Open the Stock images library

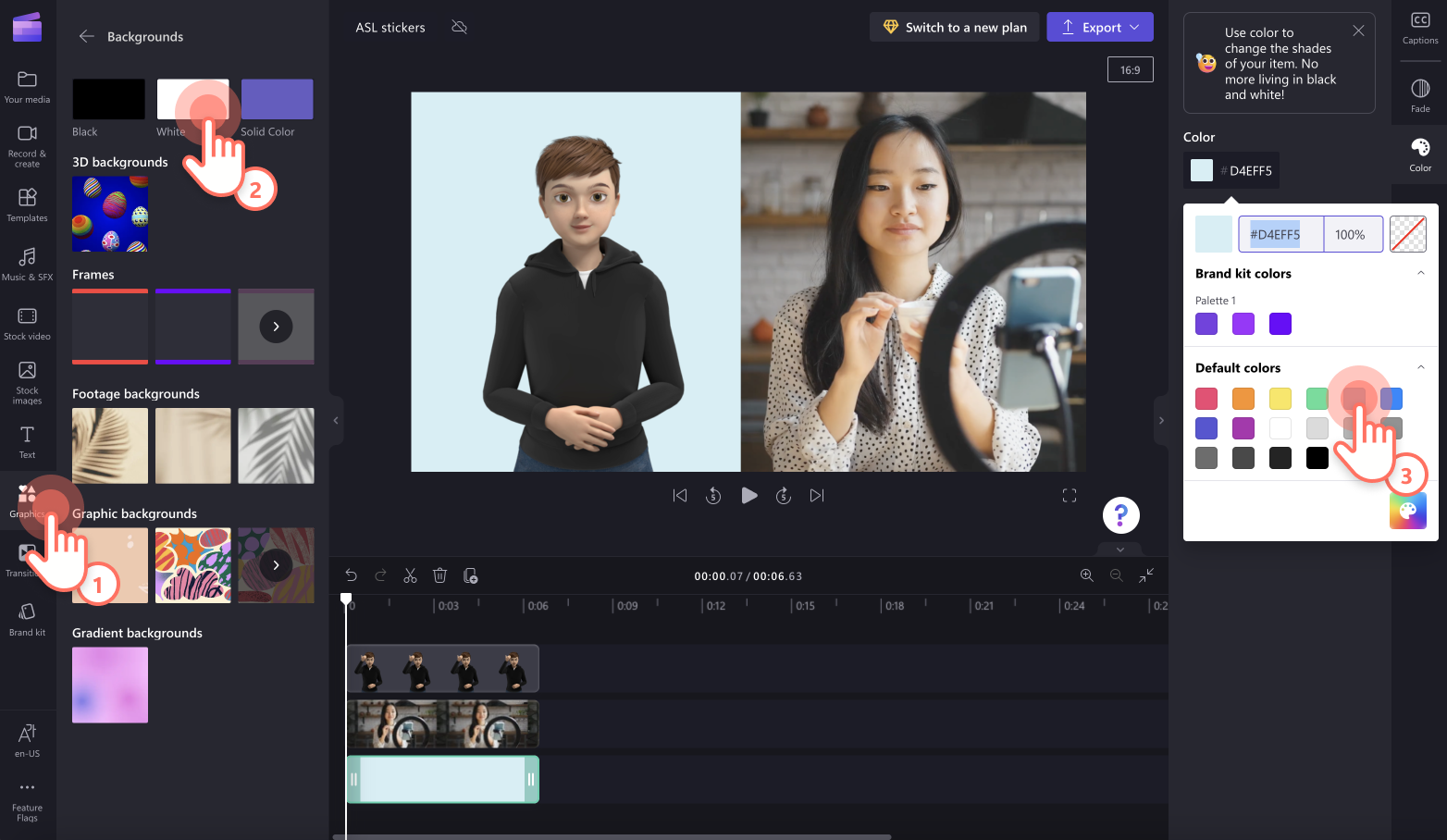pos(27,382)
